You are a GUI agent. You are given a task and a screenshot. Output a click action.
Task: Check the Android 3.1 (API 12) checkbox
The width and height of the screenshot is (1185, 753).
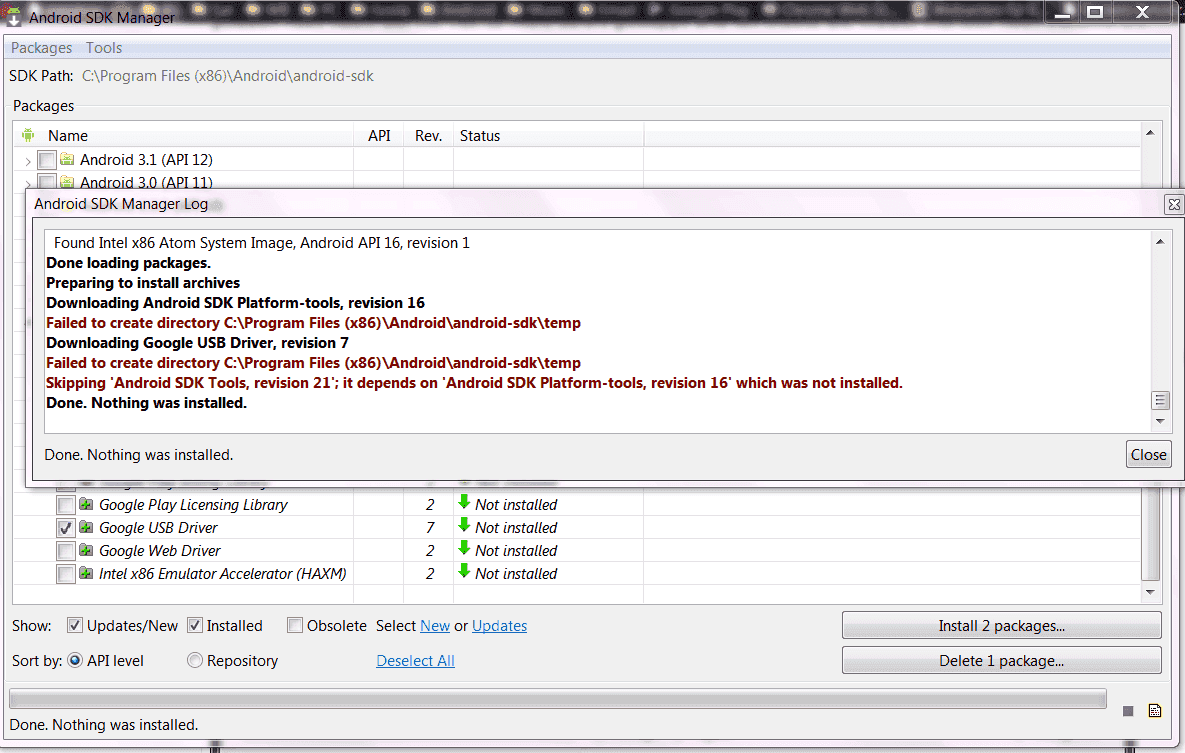(47, 160)
